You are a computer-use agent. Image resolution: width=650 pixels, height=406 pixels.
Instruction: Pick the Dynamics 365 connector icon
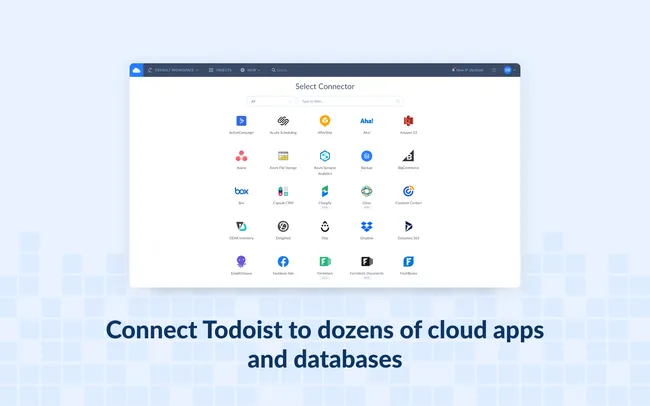tap(408, 227)
